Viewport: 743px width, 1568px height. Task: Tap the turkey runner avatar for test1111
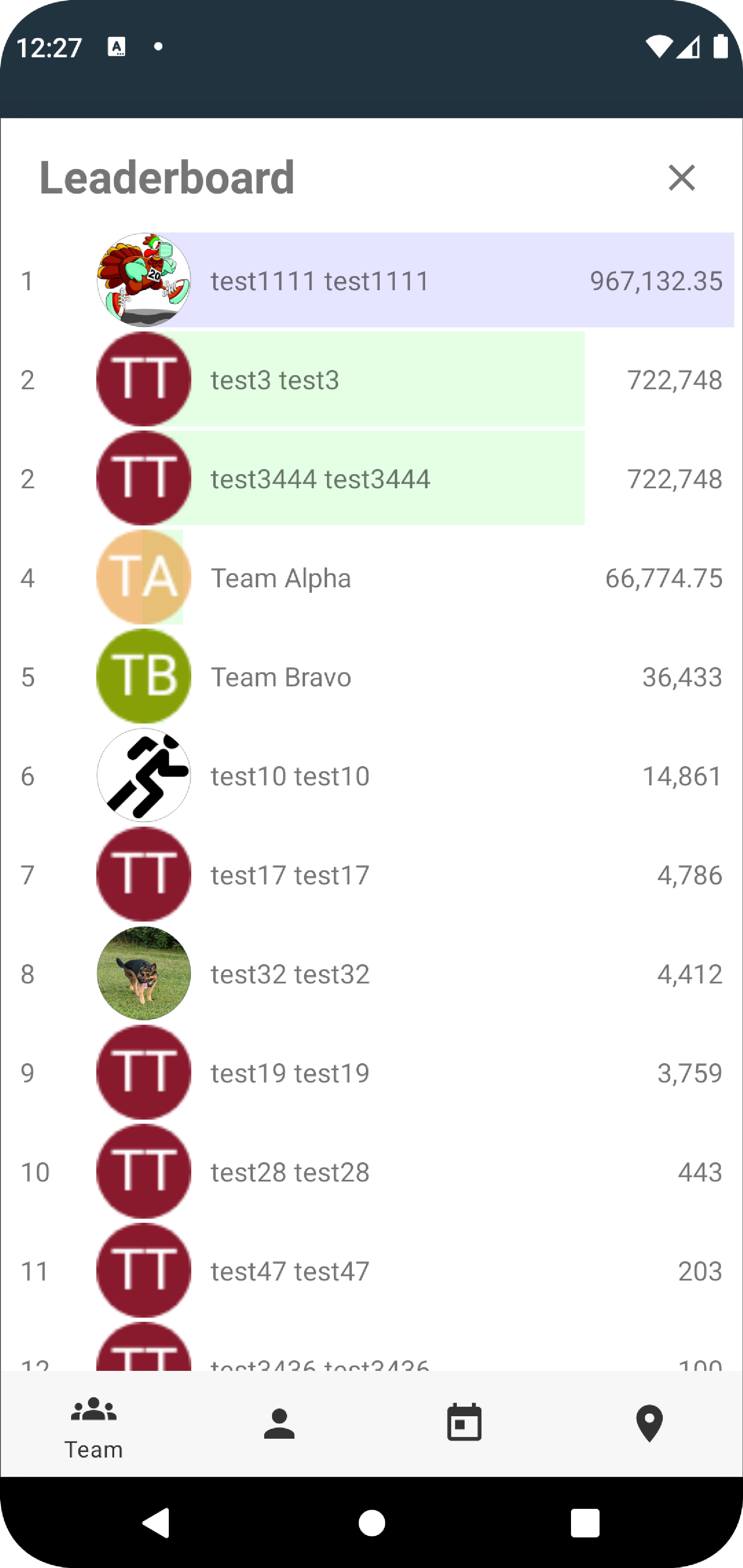pyautogui.click(x=144, y=280)
